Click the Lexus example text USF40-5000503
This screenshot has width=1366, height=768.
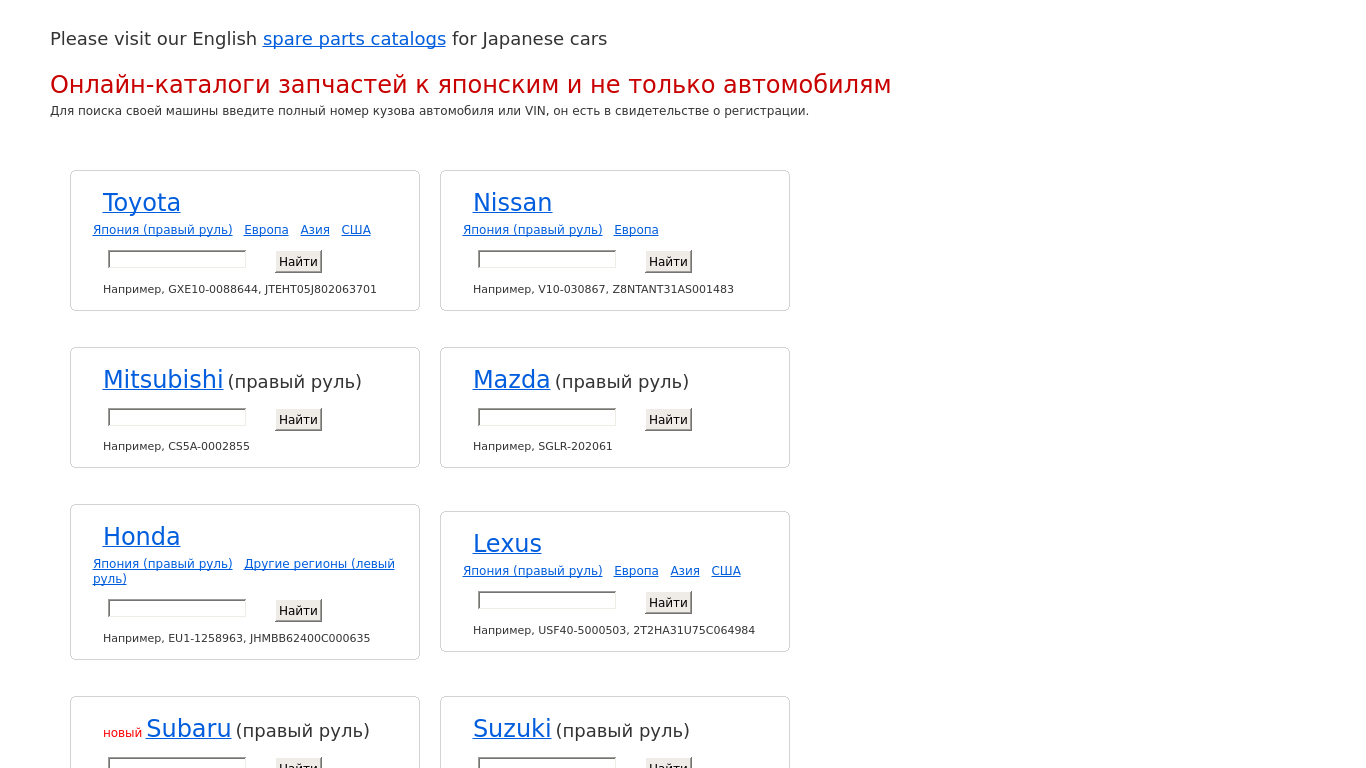(x=582, y=631)
